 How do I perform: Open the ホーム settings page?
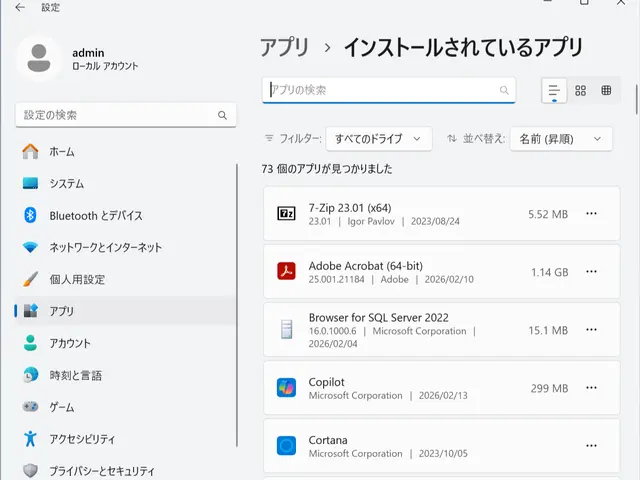(126, 152)
